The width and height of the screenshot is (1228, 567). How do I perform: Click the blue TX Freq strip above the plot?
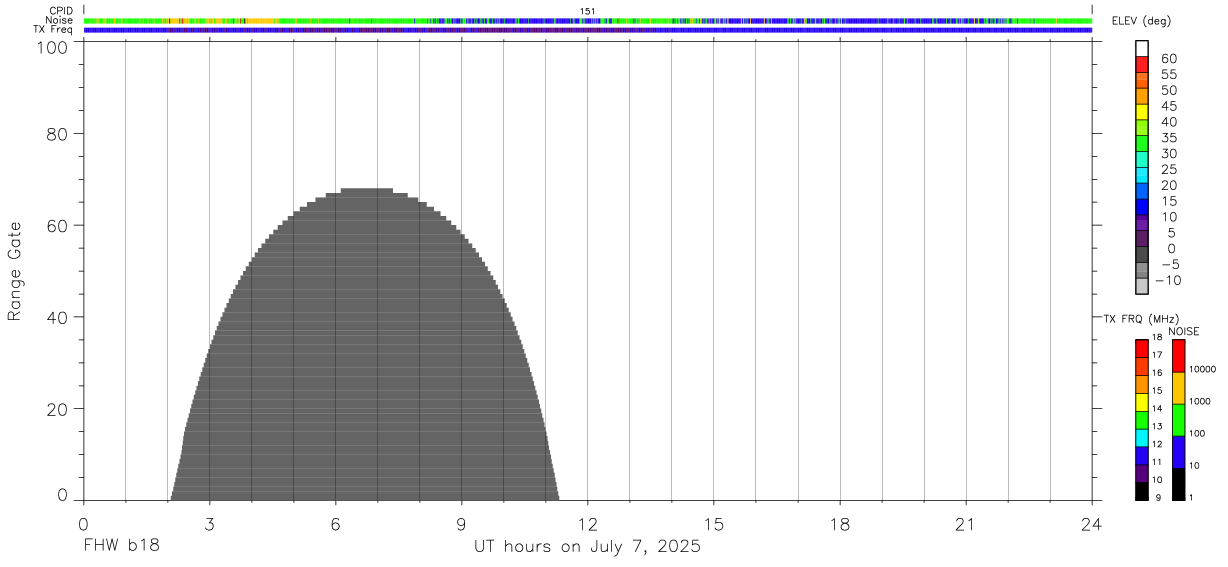(588, 30)
